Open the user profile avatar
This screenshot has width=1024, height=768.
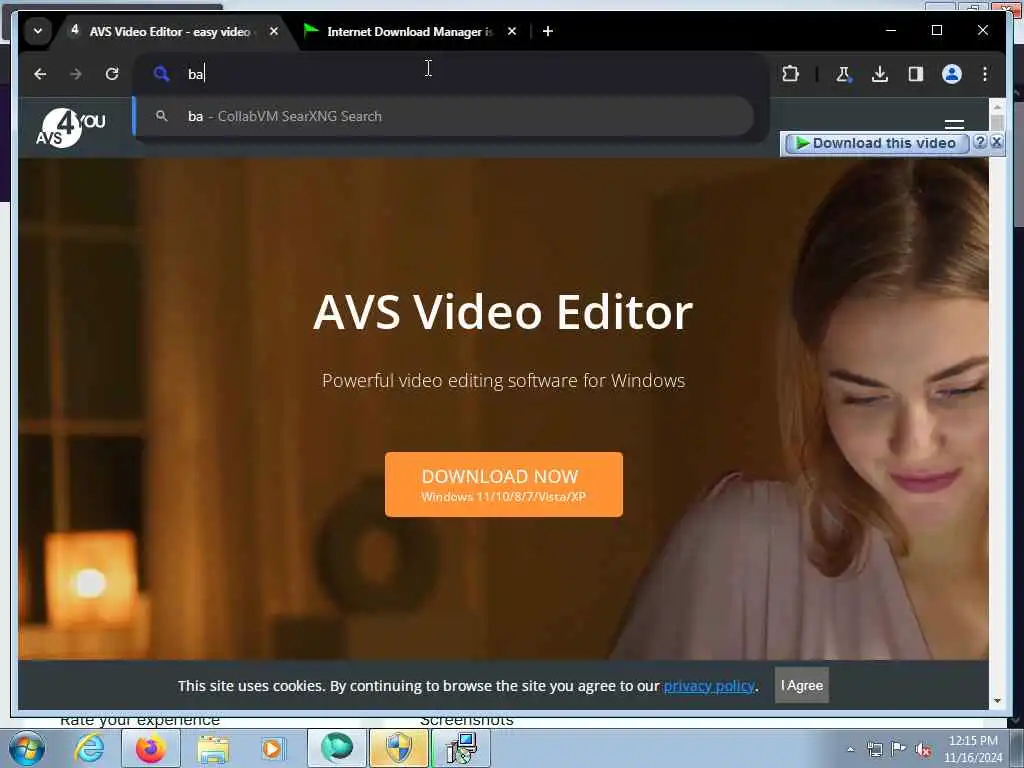tap(952, 74)
